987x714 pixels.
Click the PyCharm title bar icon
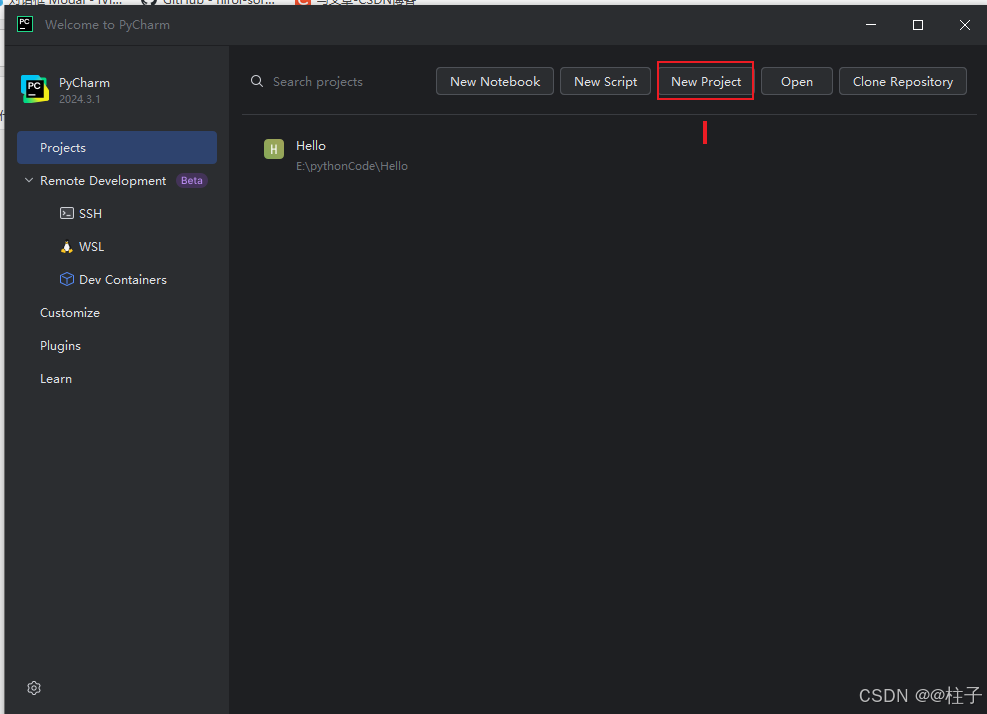pos(25,24)
